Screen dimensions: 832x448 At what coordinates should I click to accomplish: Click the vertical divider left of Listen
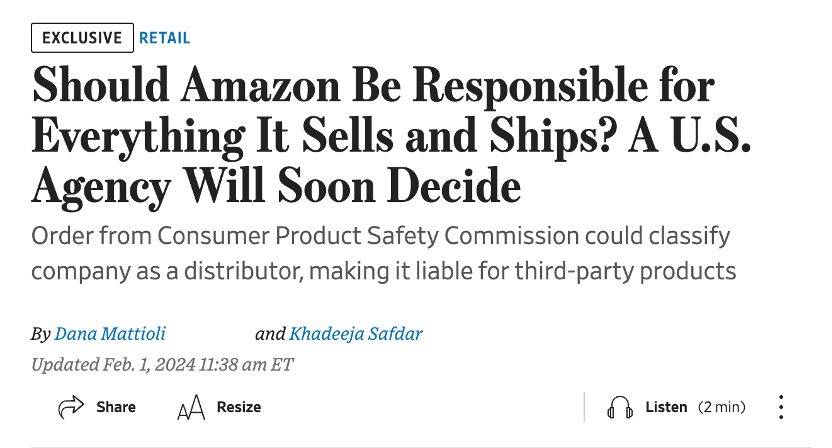pyautogui.click(x=584, y=407)
